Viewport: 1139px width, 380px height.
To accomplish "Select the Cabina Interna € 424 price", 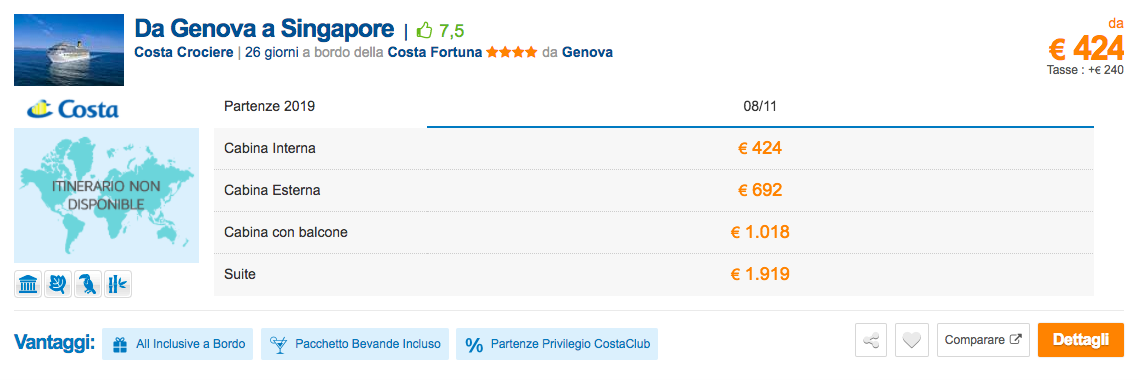I will point(760,148).
